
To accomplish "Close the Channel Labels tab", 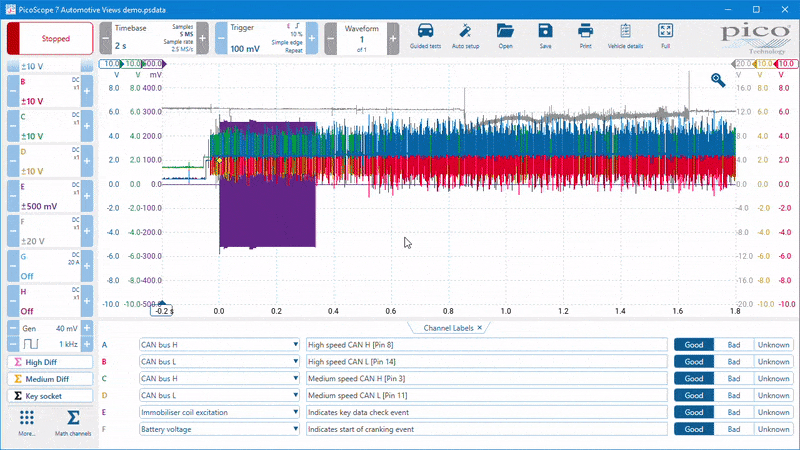I will click(x=480, y=328).
